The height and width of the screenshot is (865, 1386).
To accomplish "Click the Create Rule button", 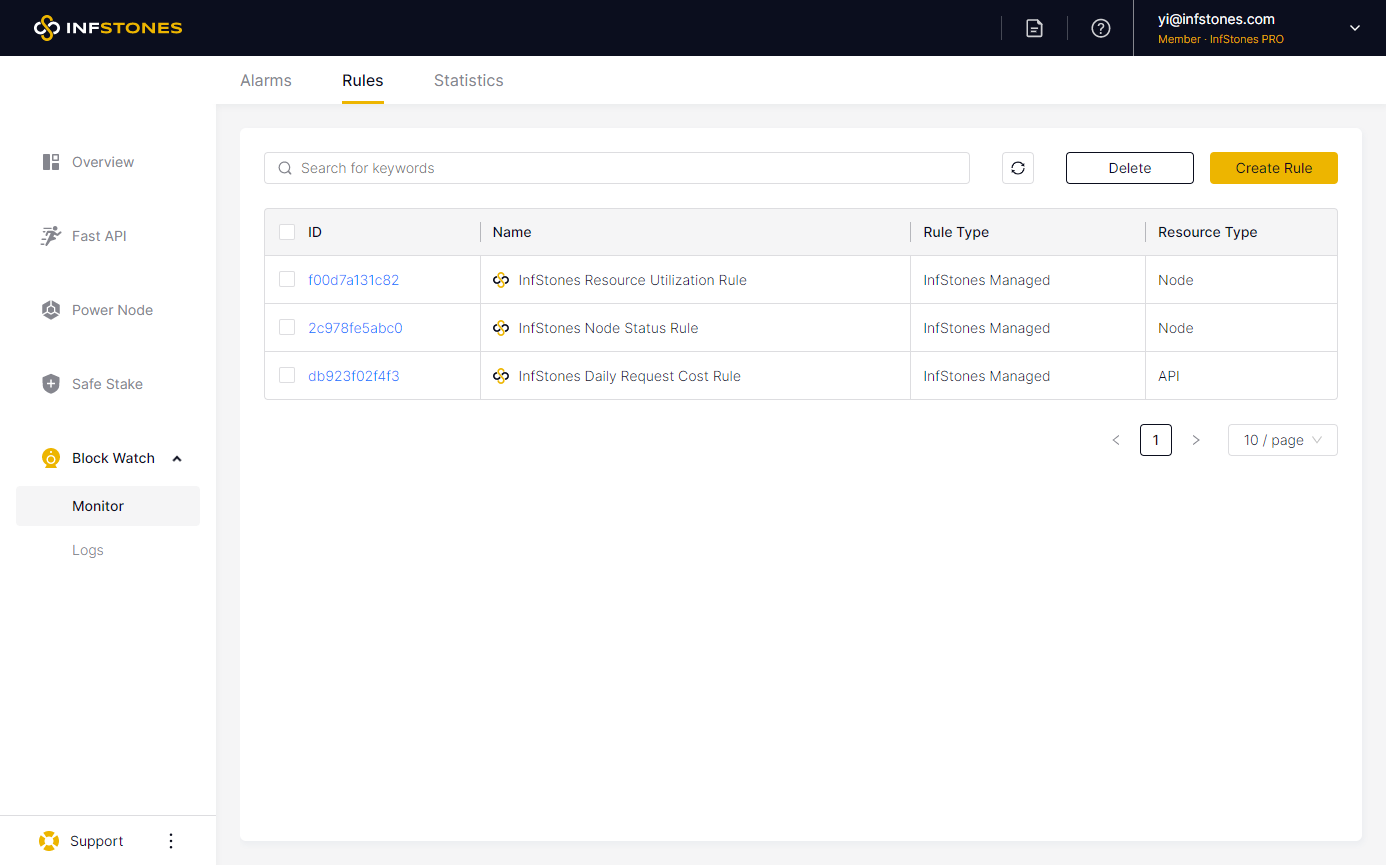I will 1273,168.
